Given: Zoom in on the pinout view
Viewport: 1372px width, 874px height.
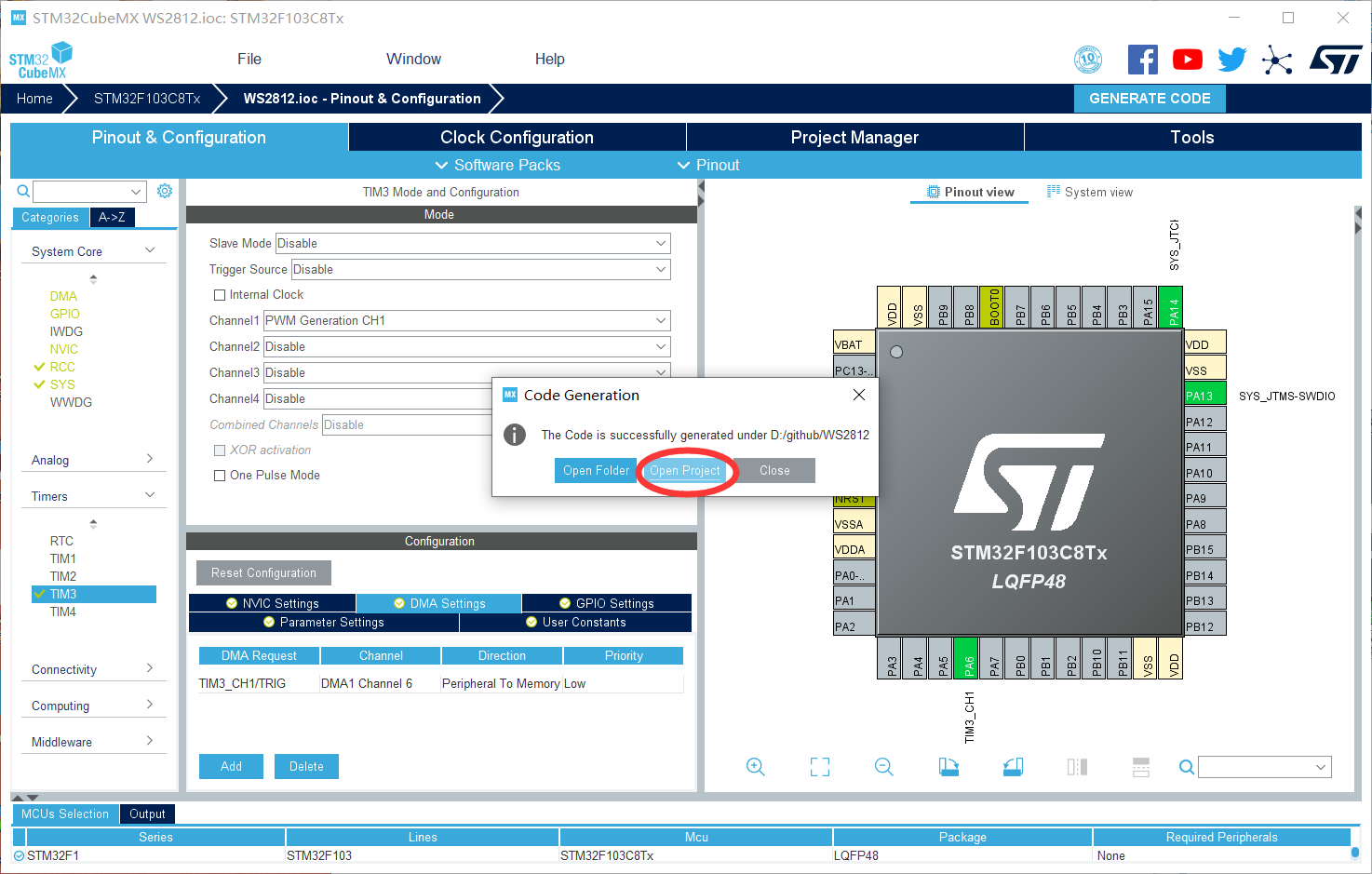Looking at the screenshot, I should point(756,767).
